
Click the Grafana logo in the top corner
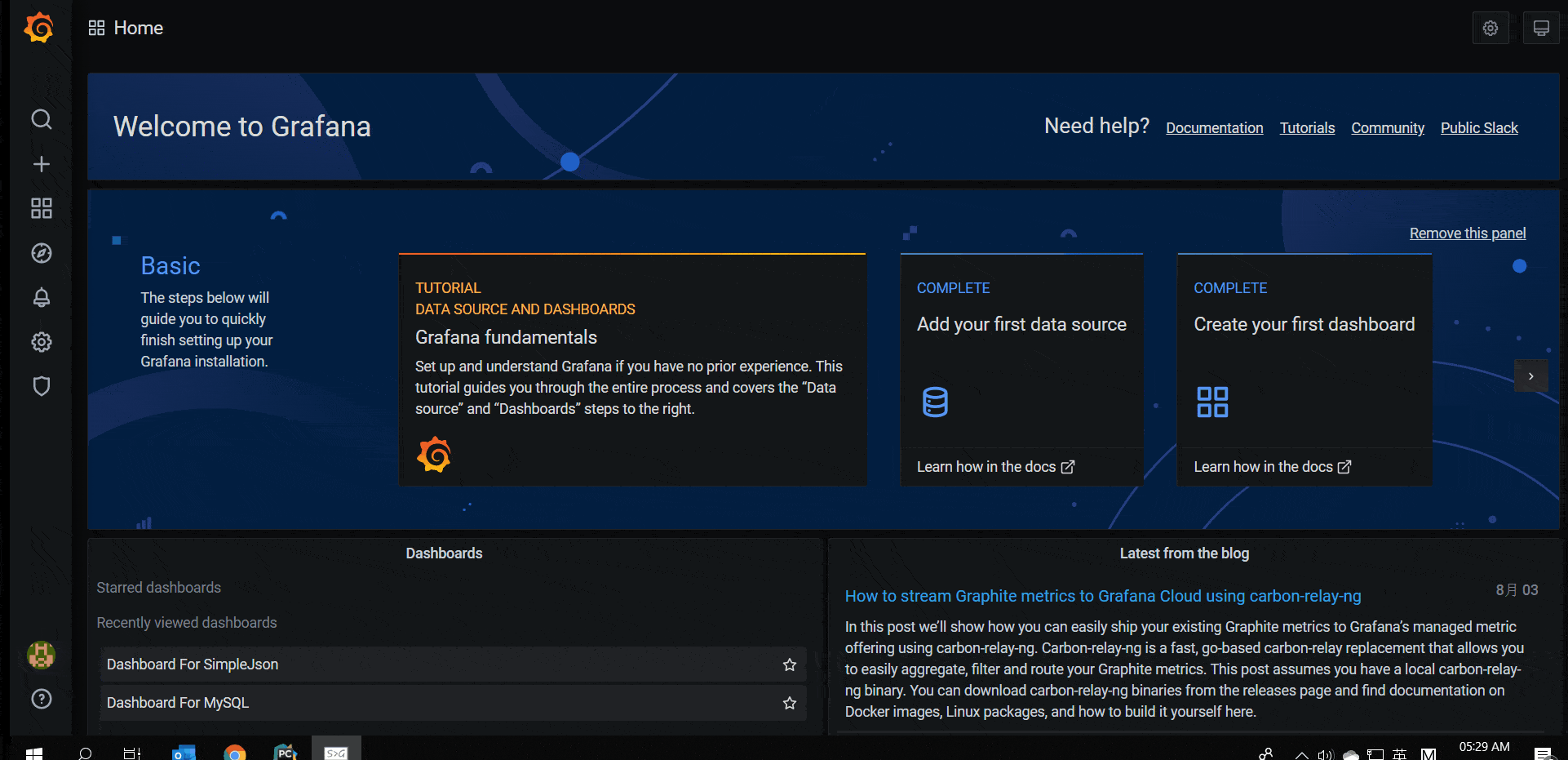coord(38,27)
